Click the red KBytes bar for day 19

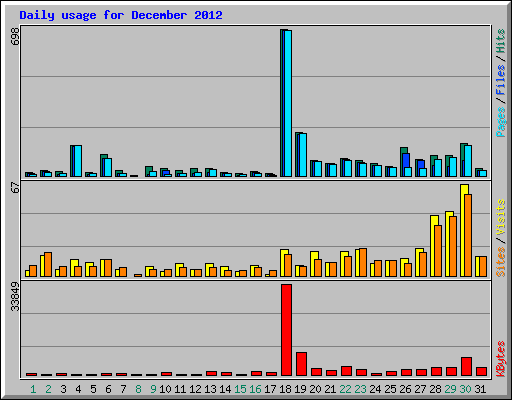pyautogui.click(x=301, y=364)
